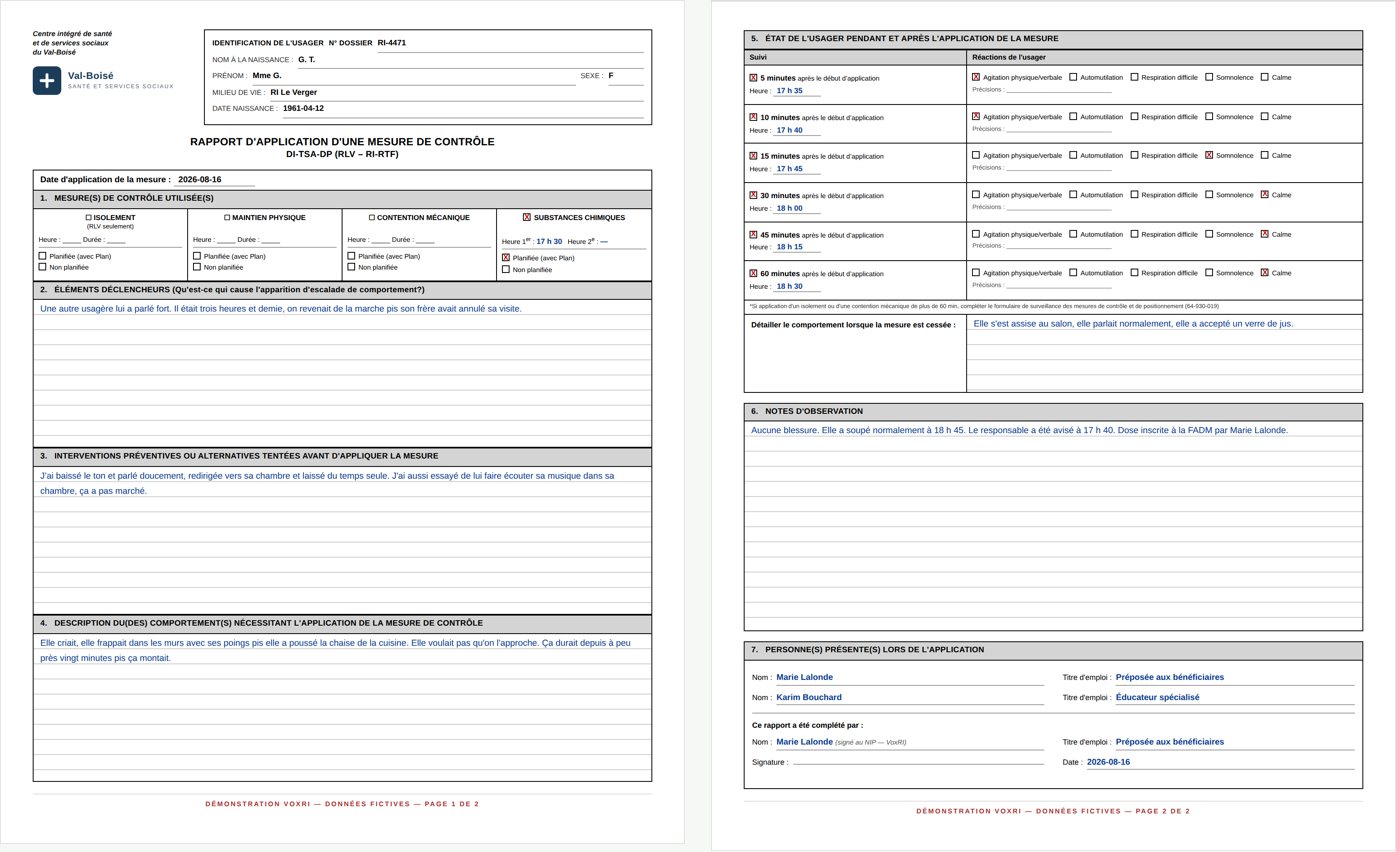Check the CONTENTION MÉCANIQUE measure checkbox
This screenshot has width=1396, height=852.
pos(372,217)
